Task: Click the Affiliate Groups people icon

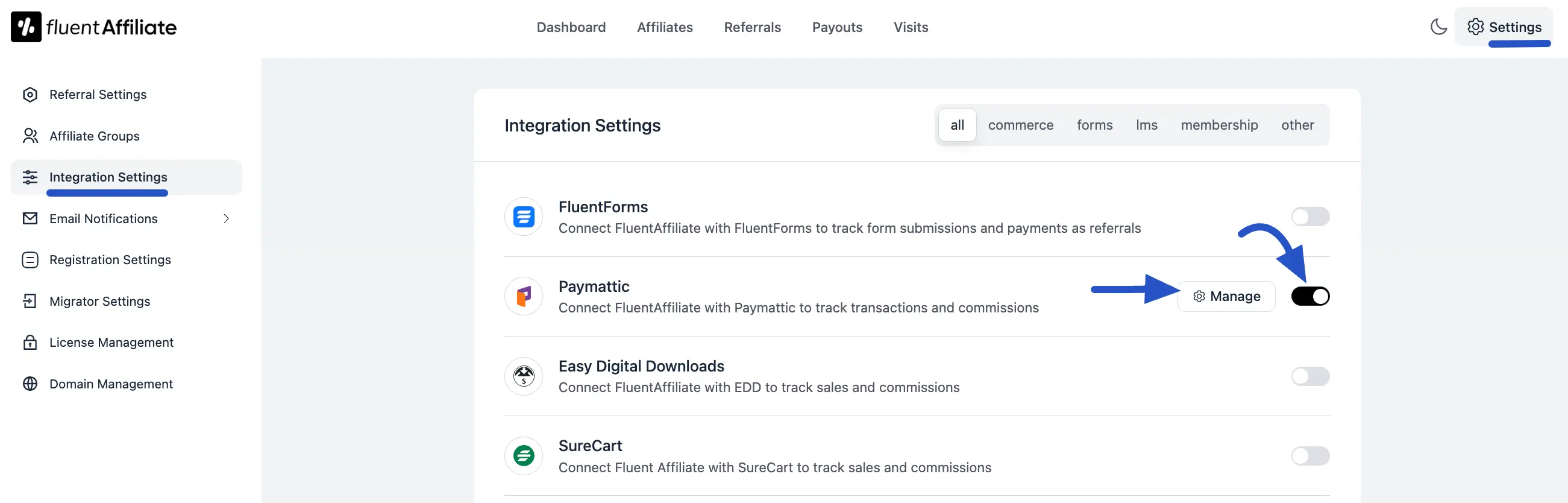Action: coord(30,136)
